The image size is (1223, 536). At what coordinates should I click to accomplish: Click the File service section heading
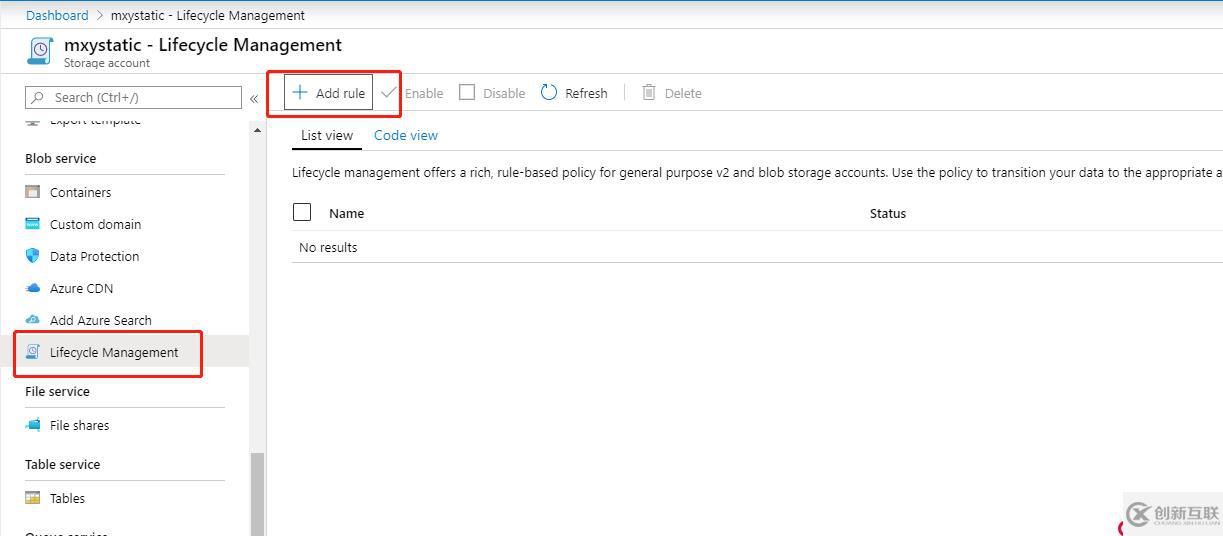57,391
